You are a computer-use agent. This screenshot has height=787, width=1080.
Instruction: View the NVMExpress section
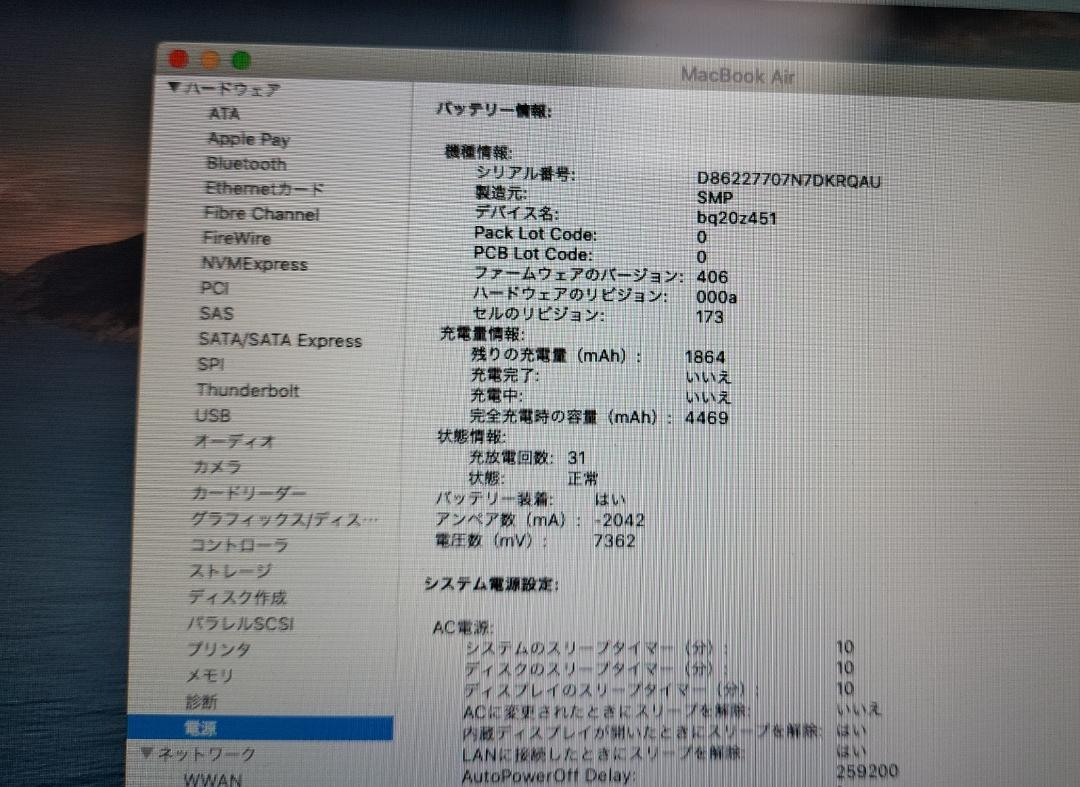(254, 264)
